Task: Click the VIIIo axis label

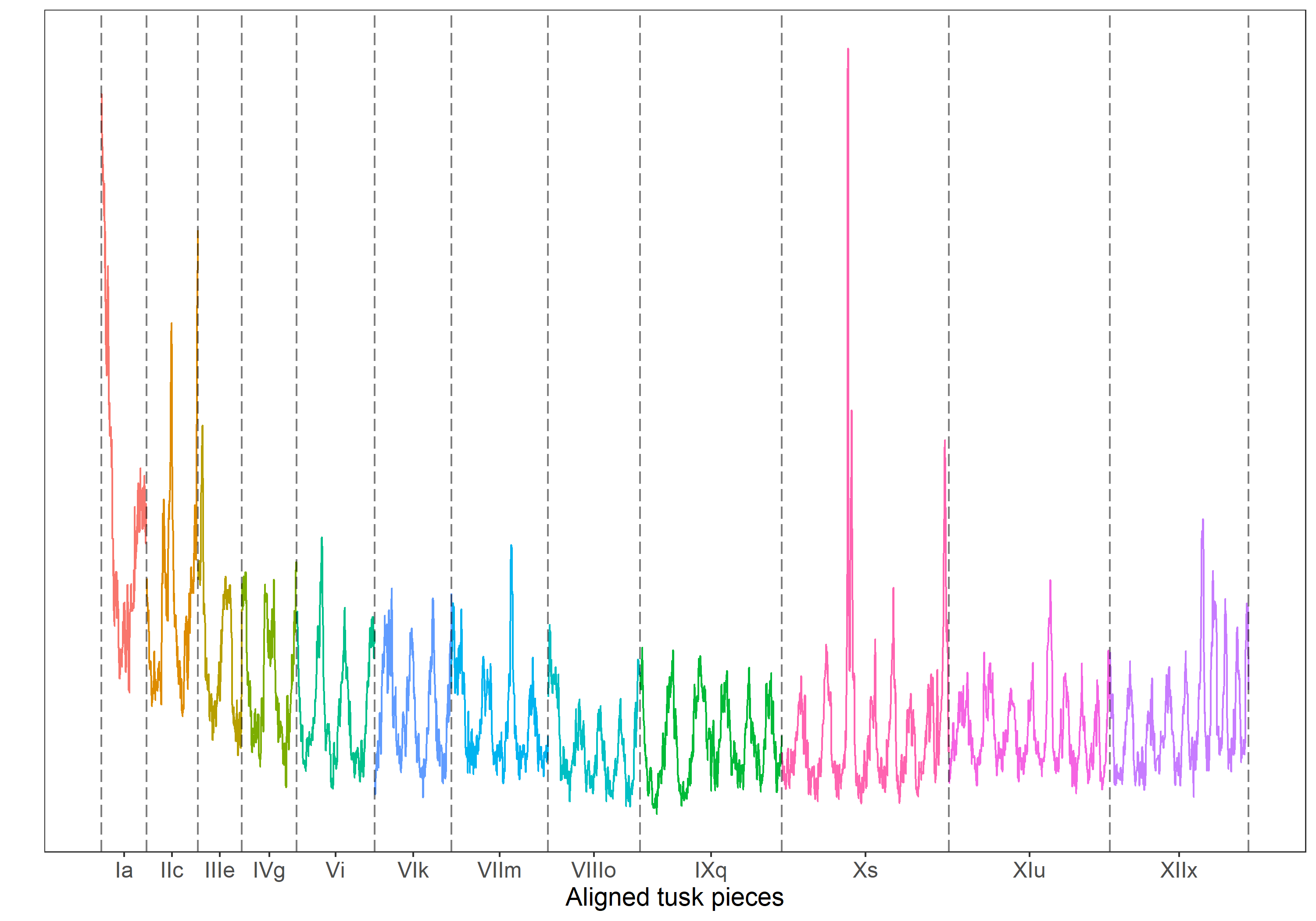Action: click(593, 871)
